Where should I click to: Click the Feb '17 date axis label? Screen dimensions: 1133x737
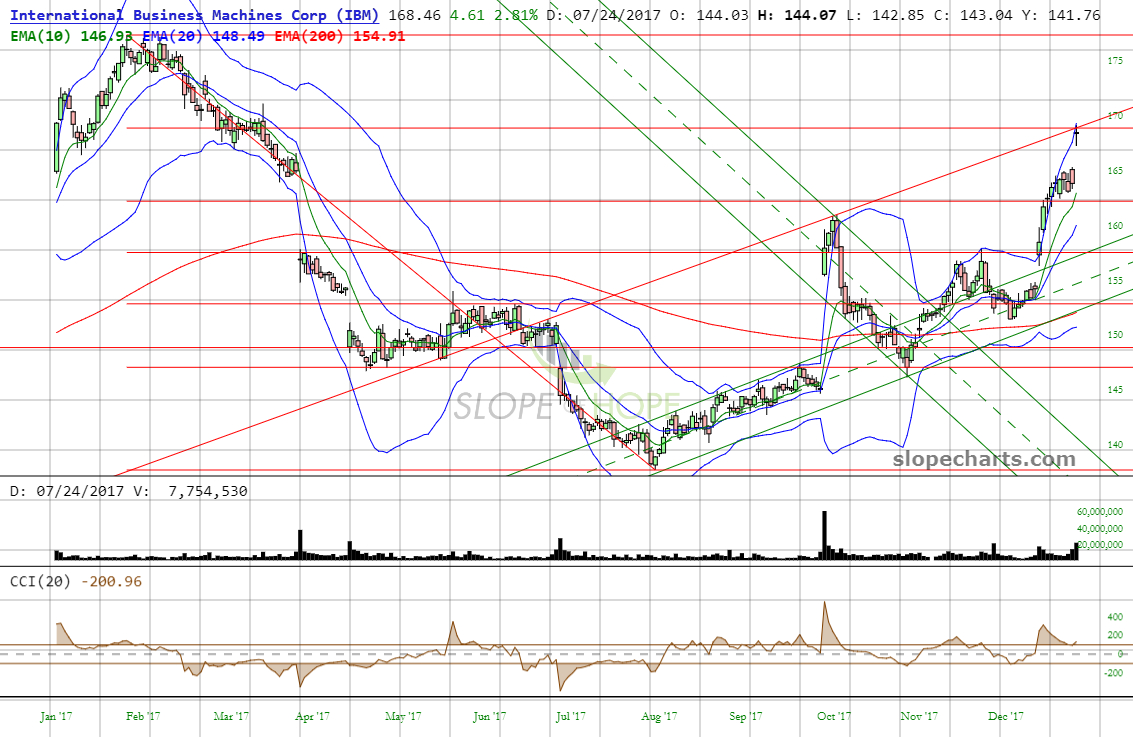click(143, 716)
